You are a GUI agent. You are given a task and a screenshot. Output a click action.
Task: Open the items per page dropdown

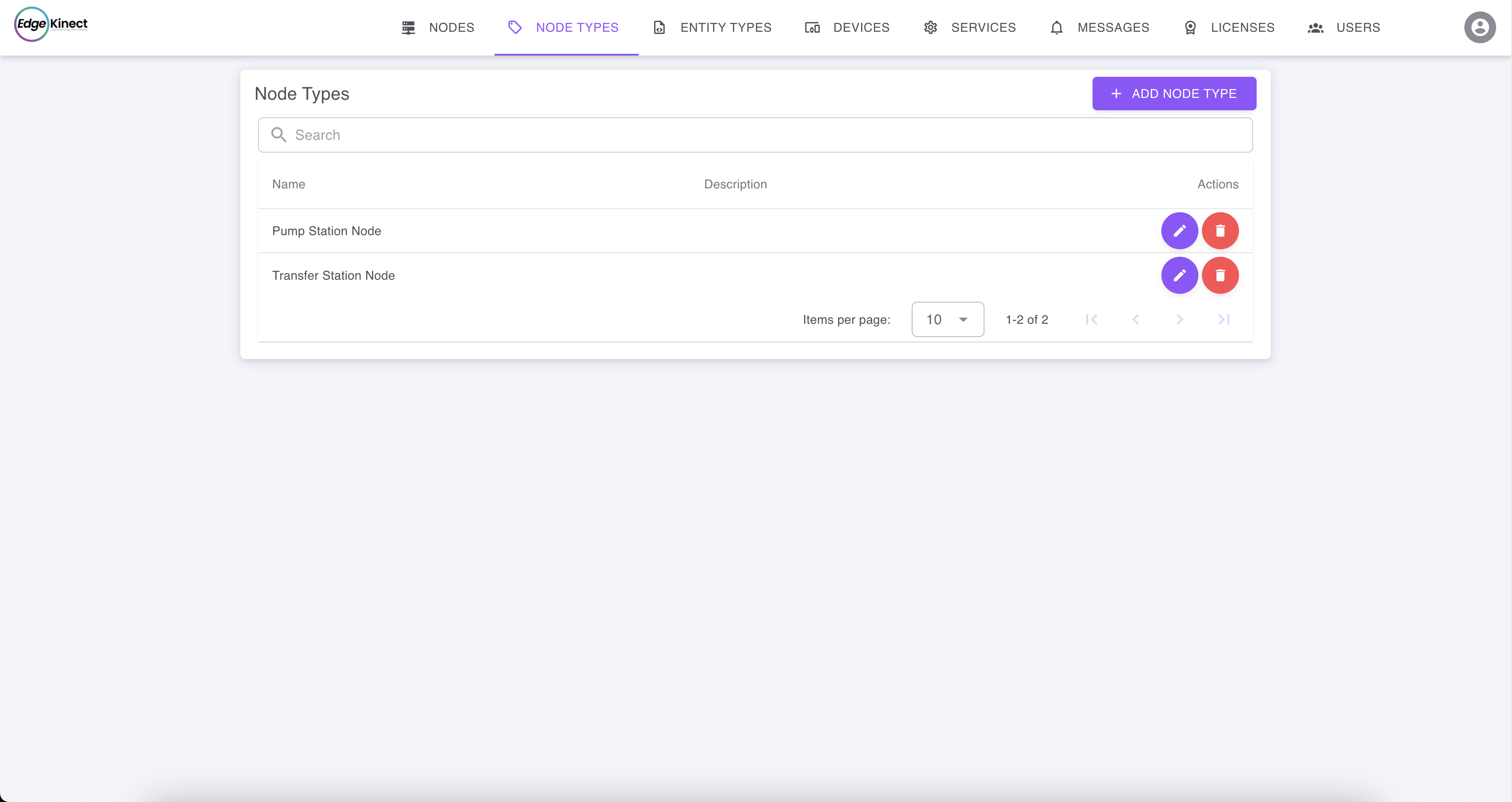pos(947,319)
